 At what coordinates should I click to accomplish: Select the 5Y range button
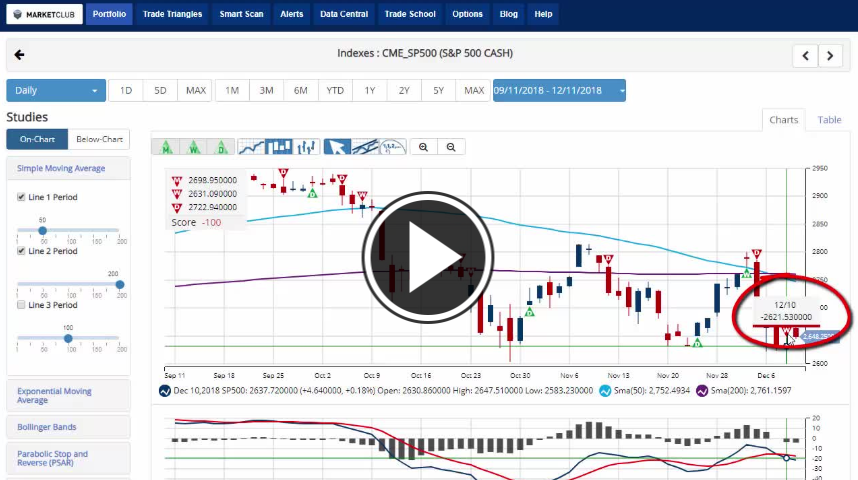438,91
